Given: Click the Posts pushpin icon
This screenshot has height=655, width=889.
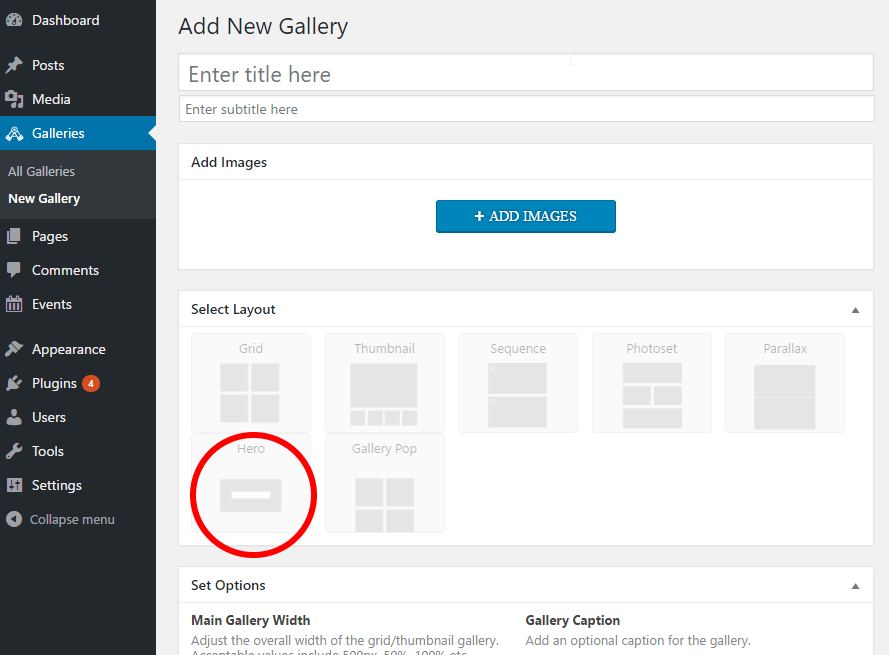Looking at the screenshot, I should [x=14, y=65].
